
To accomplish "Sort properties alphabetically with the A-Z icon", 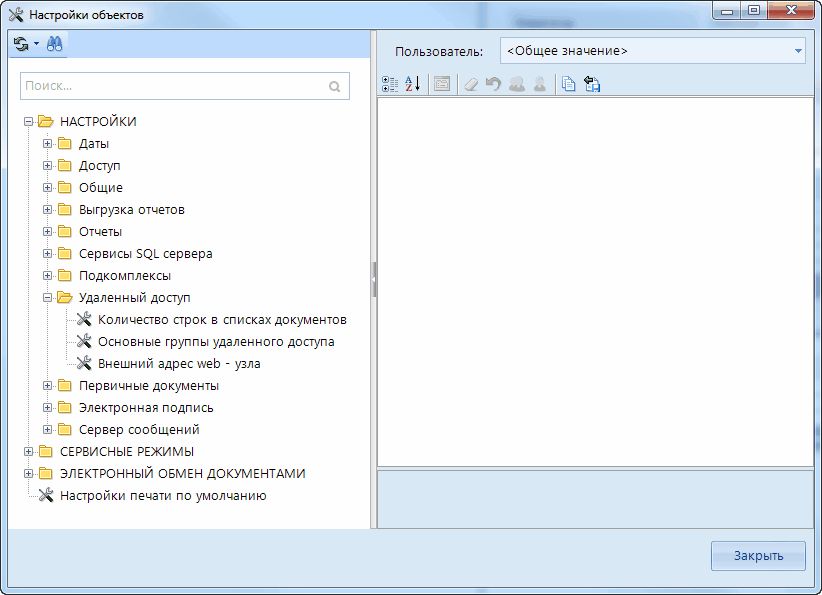I will (x=413, y=85).
